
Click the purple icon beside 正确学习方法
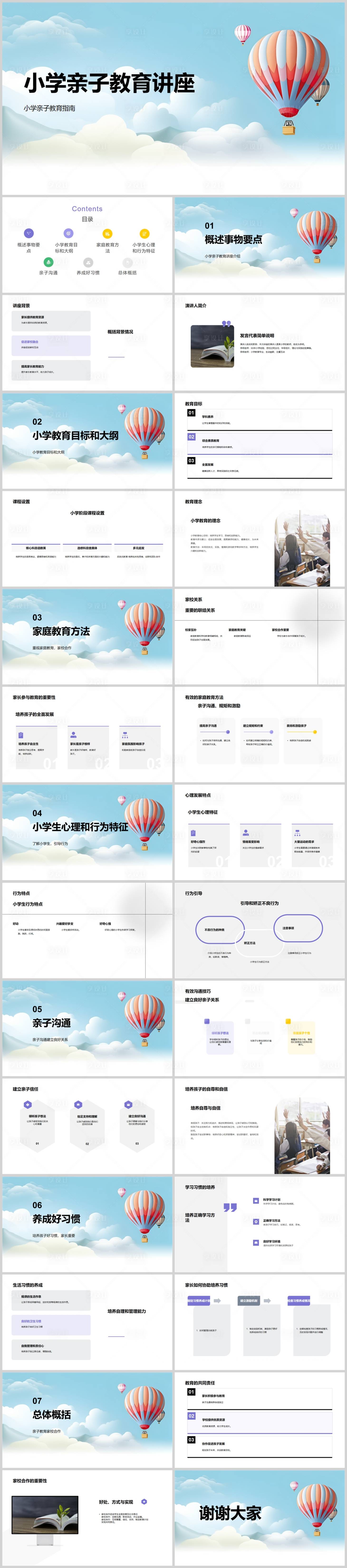pos(256,1222)
